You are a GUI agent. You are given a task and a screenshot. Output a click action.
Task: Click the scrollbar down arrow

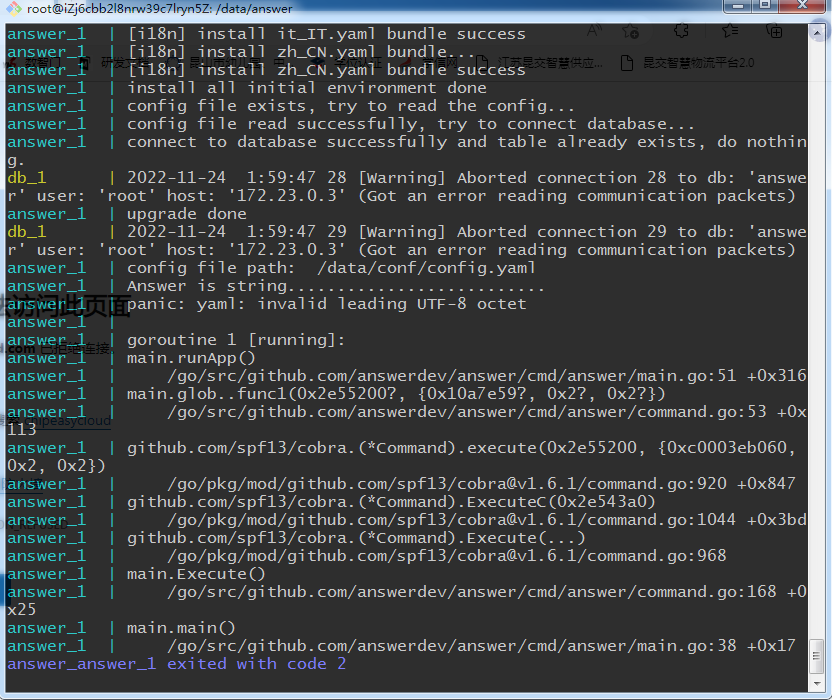(x=817, y=683)
